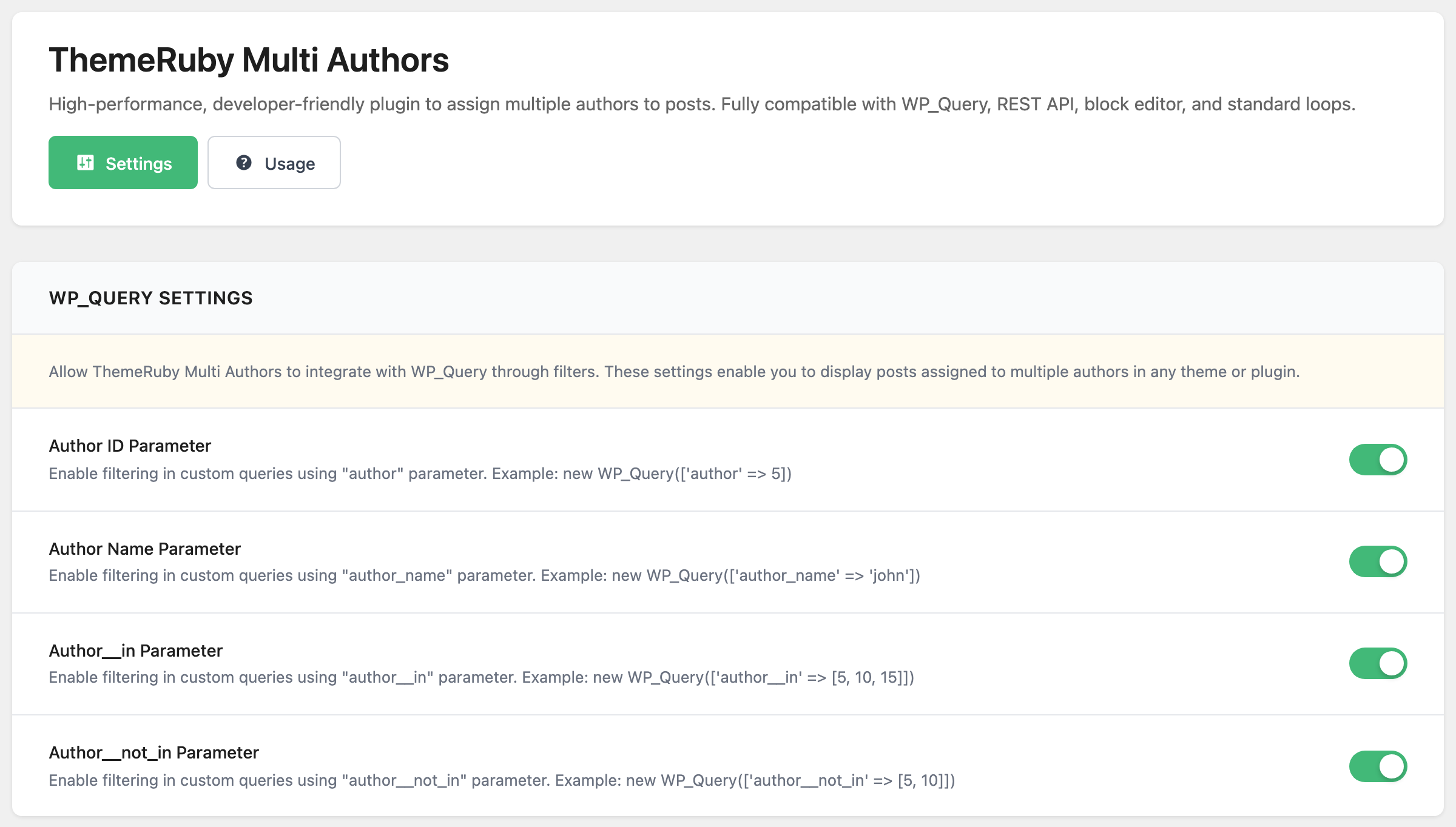Toggle the Author__not_in Parameter switch
The image size is (1456, 827).
pyautogui.click(x=1378, y=766)
